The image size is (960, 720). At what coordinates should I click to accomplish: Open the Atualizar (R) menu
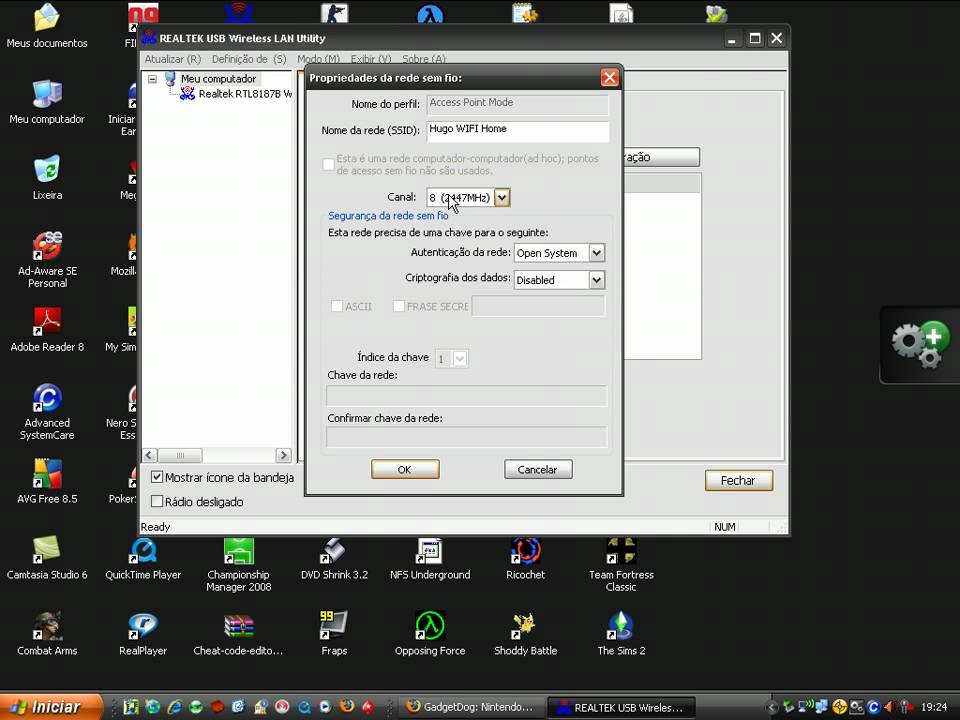click(x=173, y=59)
